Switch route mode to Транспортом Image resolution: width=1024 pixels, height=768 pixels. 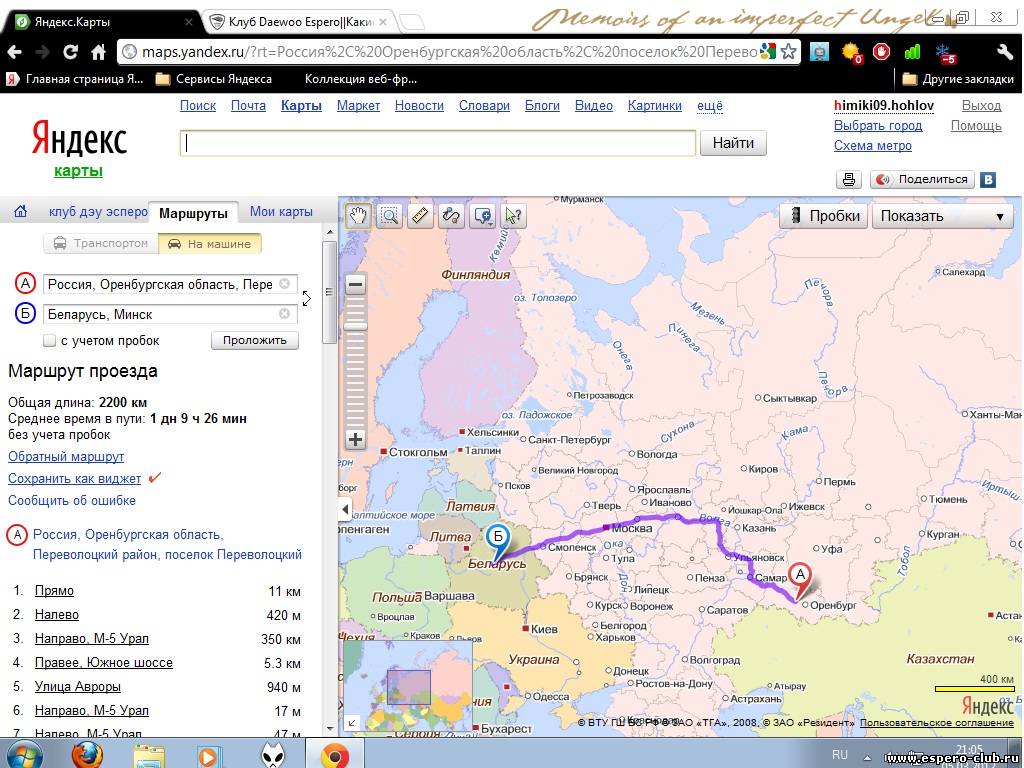click(x=101, y=244)
